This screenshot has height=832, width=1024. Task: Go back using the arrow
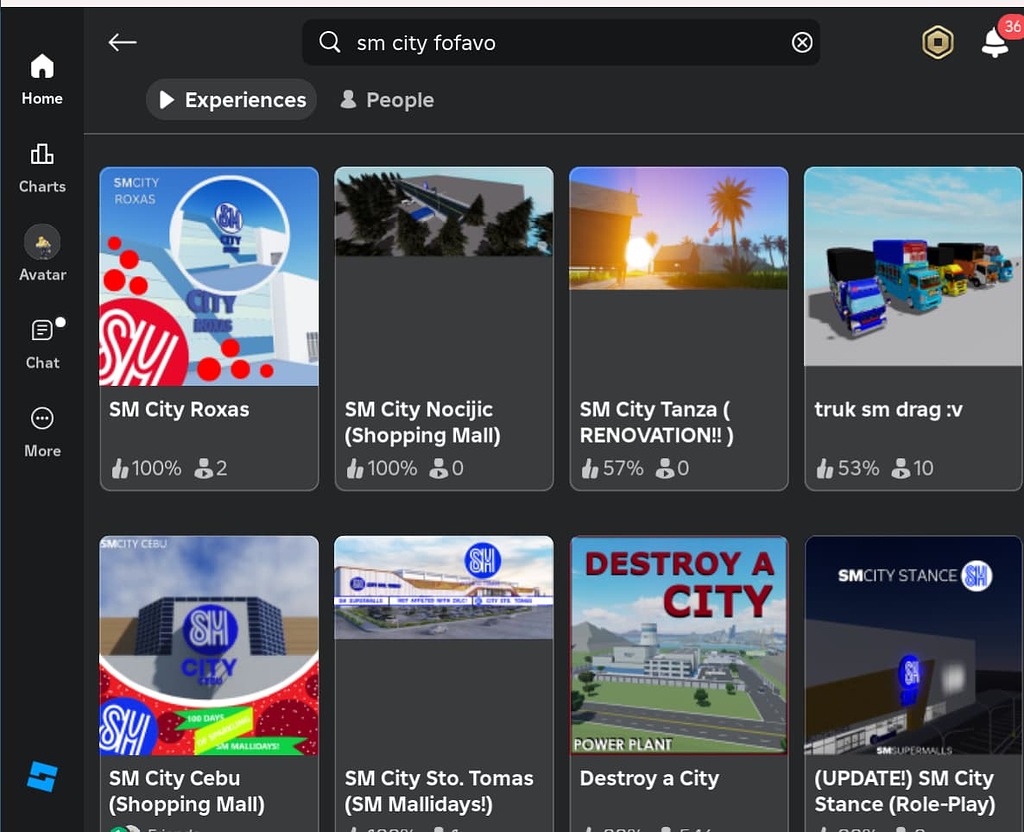[122, 42]
